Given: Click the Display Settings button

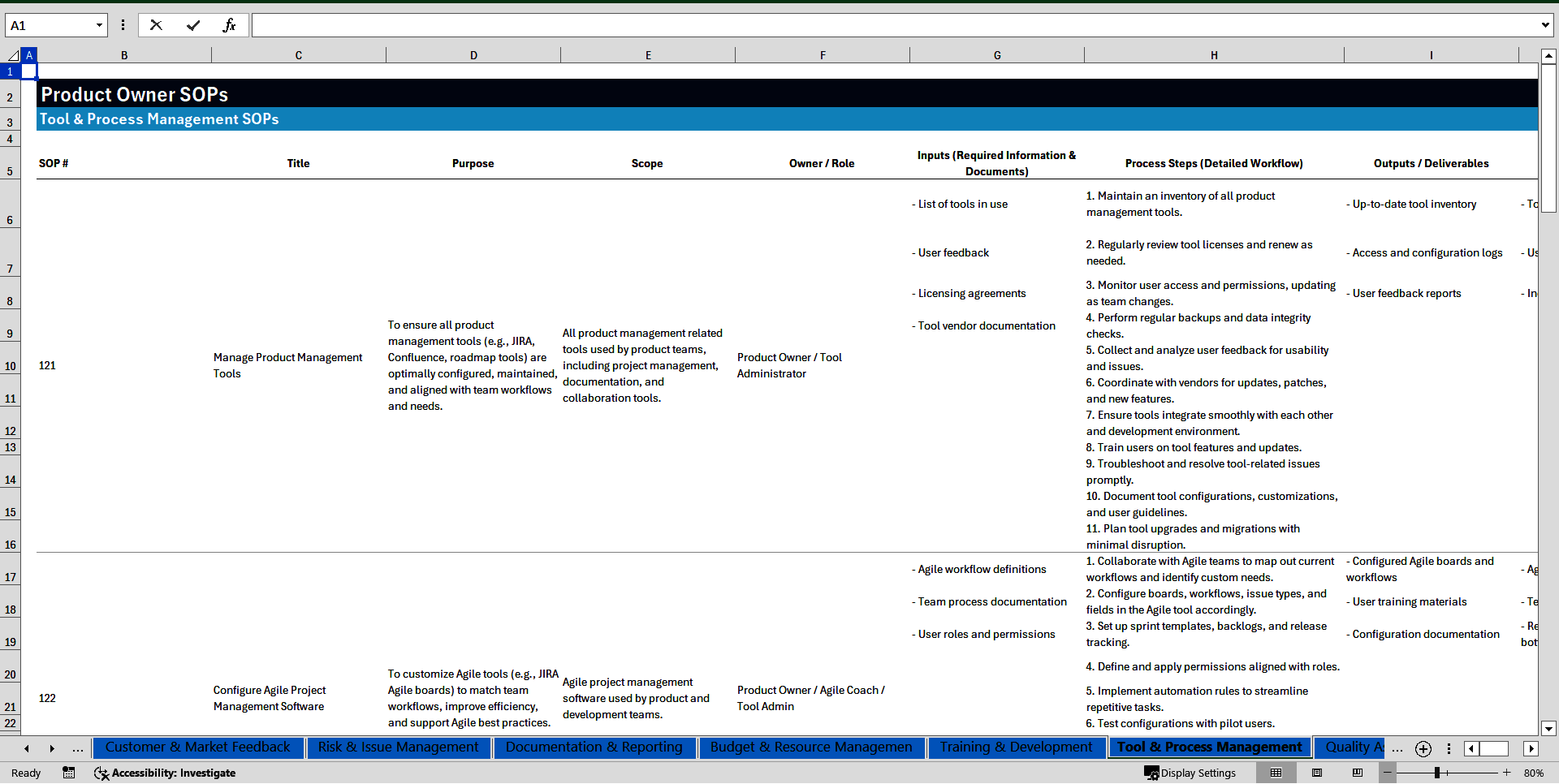Looking at the screenshot, I should tap(1190, 773).
